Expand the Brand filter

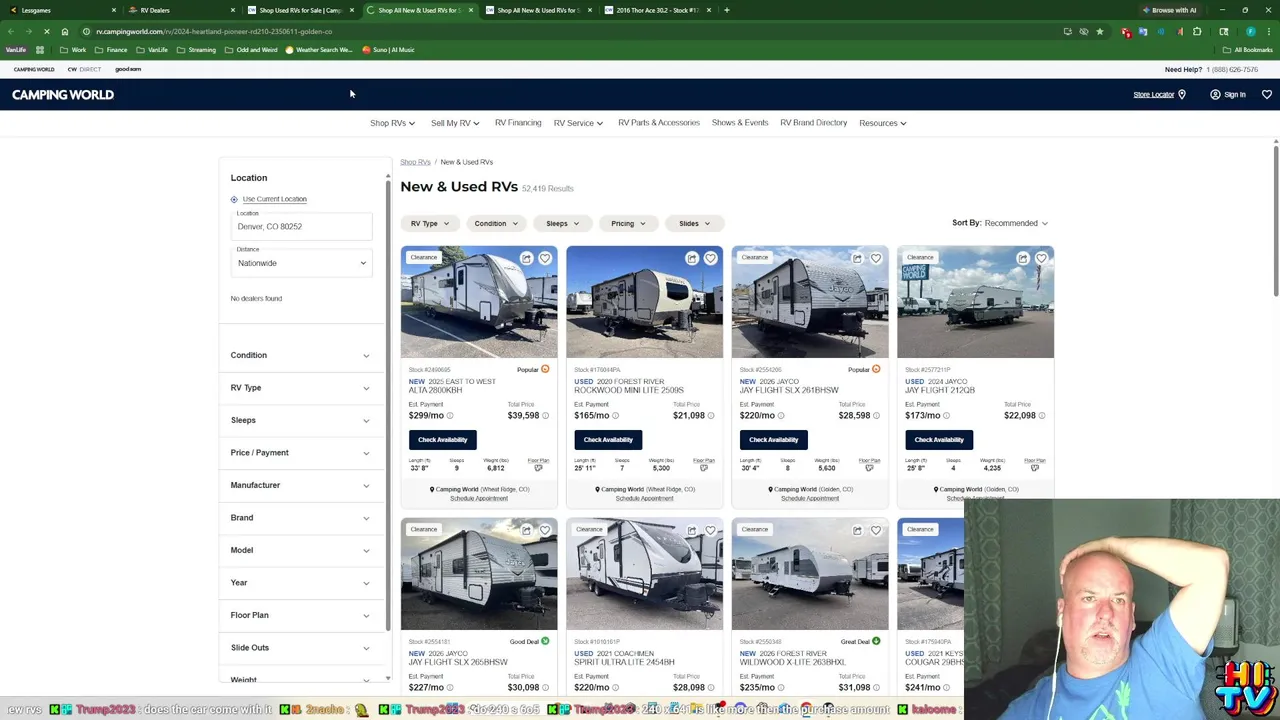pyautogui.click(x=300, y=518)
